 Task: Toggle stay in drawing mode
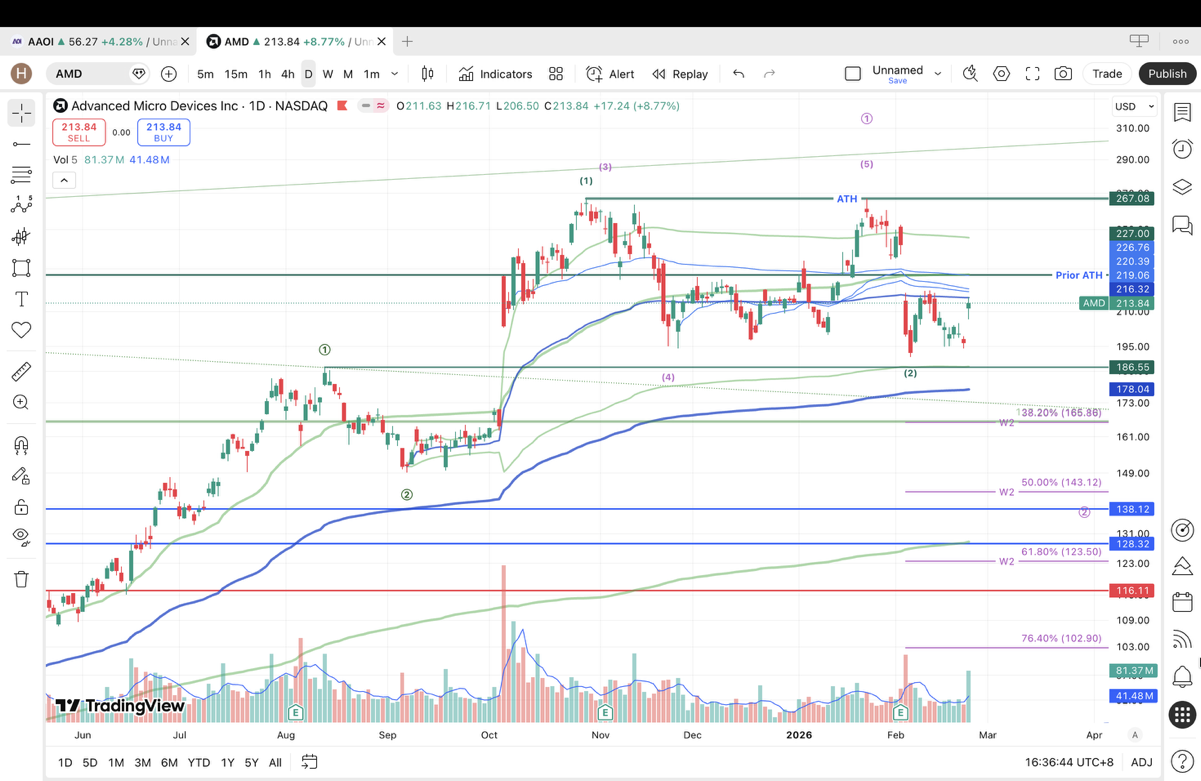[21, 476]
